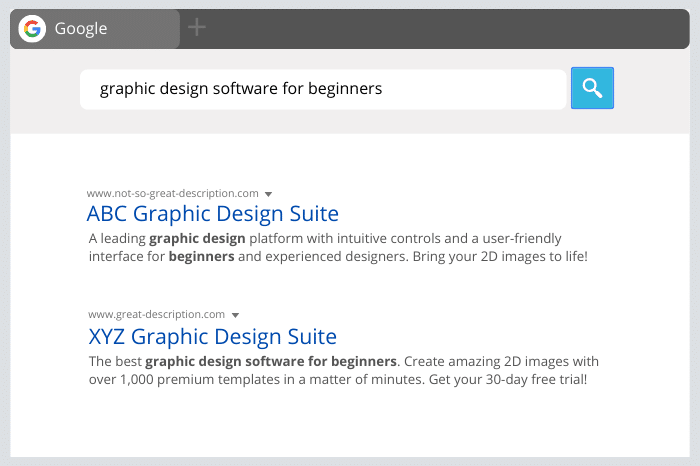
Task: Focus the search field containing graphic design query
Action: click(323, 89)
